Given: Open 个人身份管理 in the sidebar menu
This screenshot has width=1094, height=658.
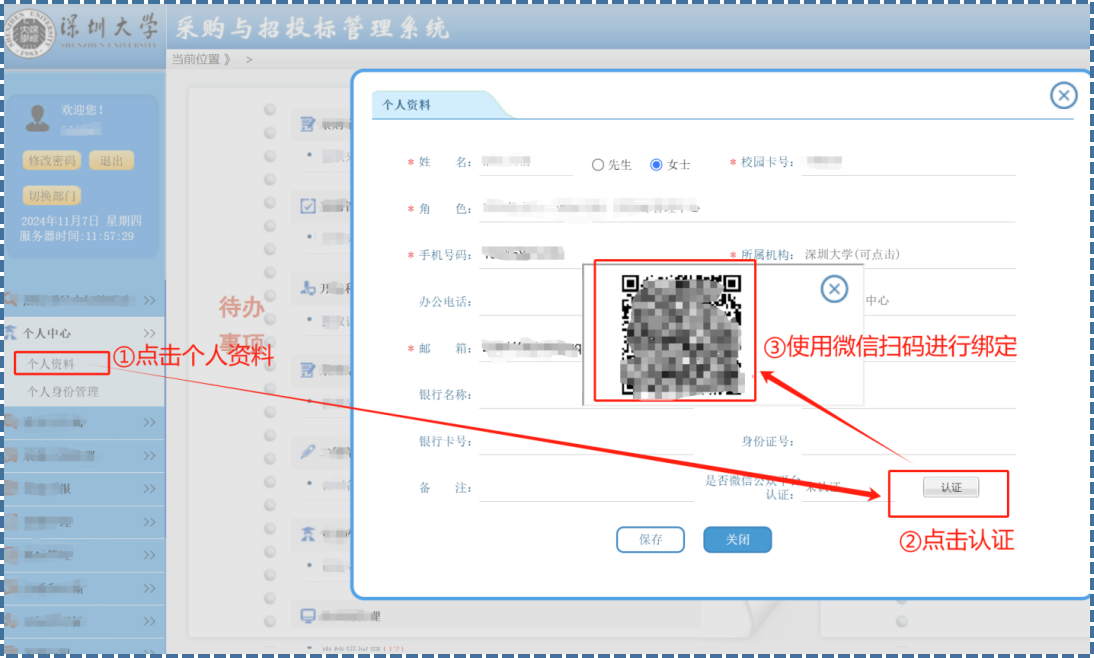Looking at the screenshot, I should (63, 391).
